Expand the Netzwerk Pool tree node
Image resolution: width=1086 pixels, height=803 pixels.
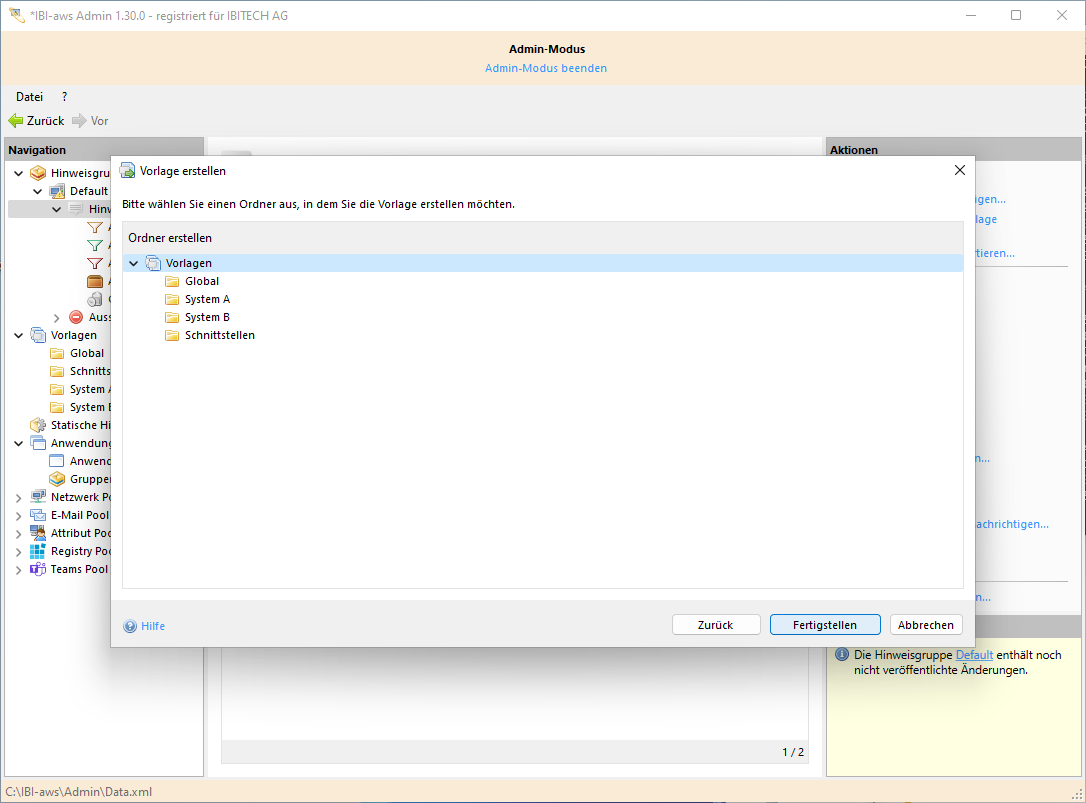tap(19, 497)
